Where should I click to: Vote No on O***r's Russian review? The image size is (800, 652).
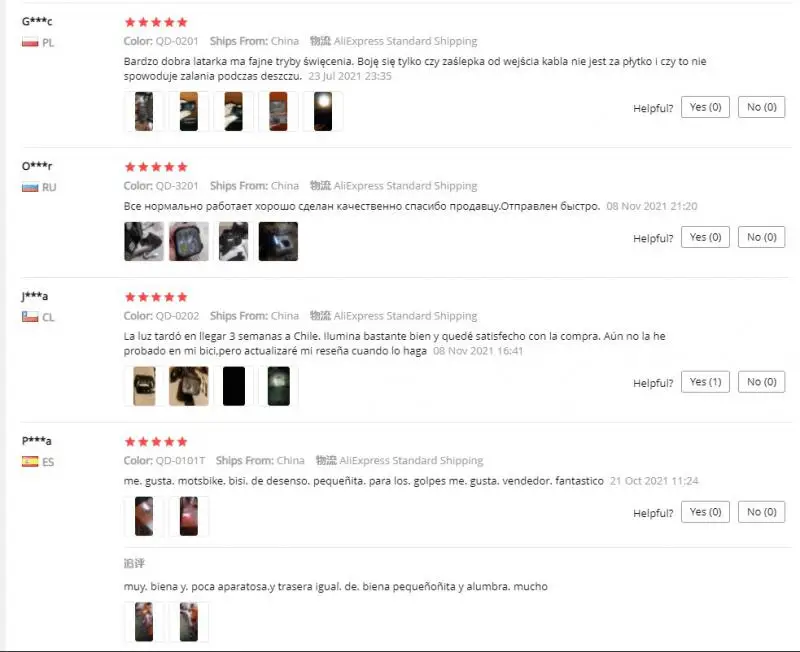761,237
